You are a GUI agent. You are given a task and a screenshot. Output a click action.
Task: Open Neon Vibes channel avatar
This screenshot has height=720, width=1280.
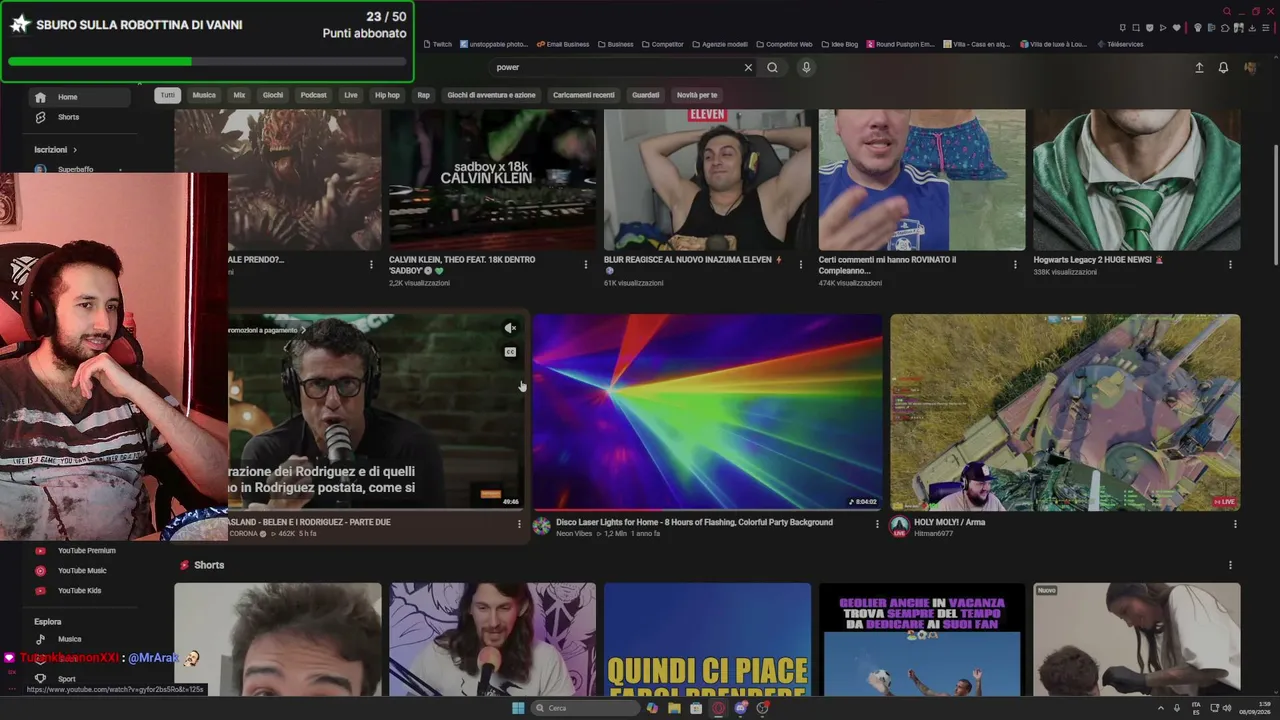coord(542,526)
